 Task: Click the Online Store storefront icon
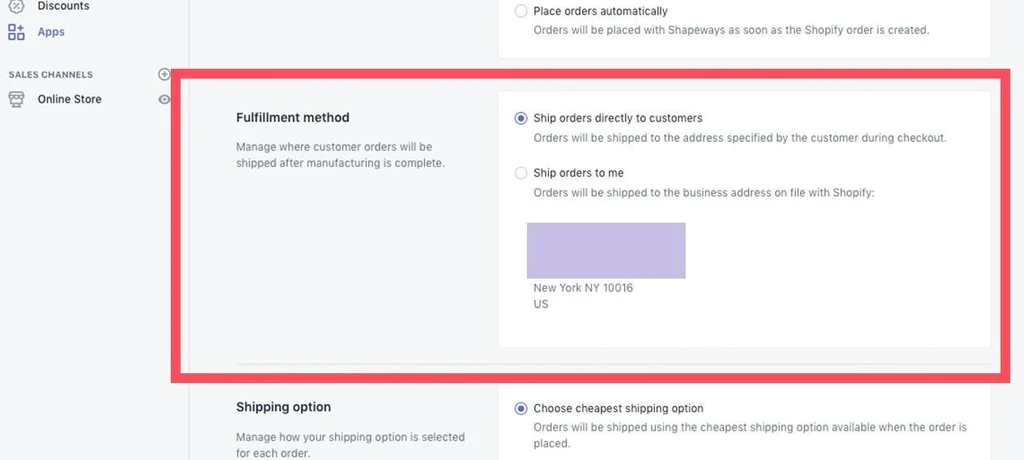click(16, 99)
